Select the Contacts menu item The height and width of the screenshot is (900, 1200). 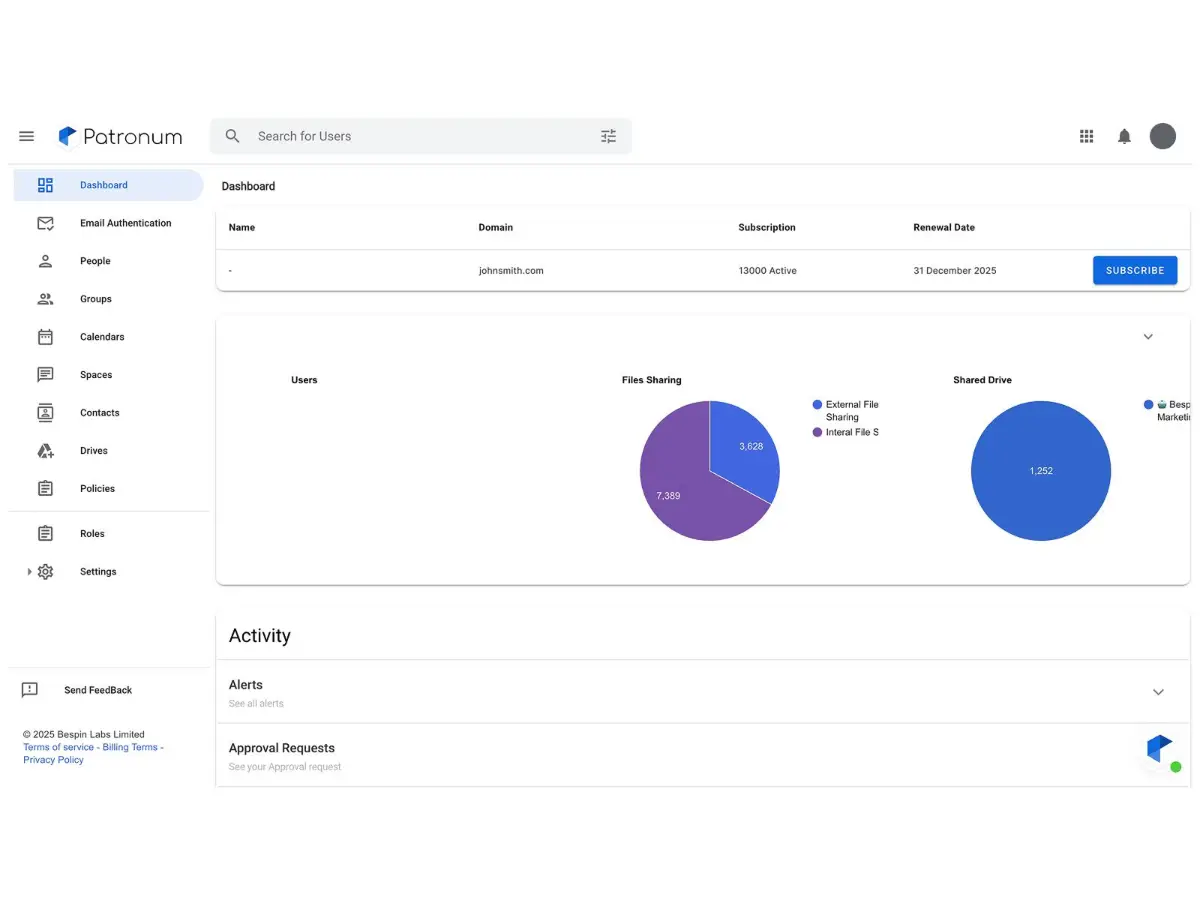pos(99,413)
